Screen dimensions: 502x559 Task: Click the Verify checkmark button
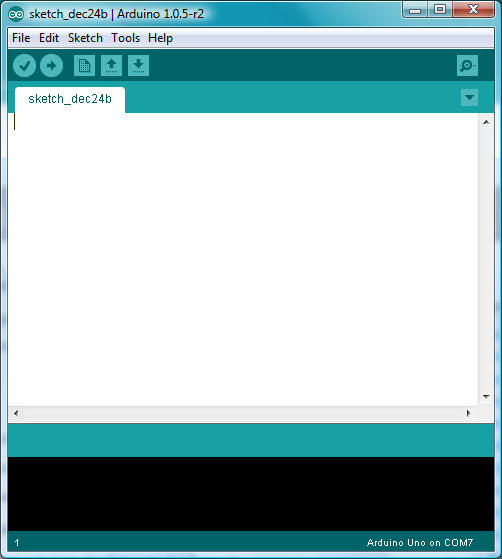point(24,66)
